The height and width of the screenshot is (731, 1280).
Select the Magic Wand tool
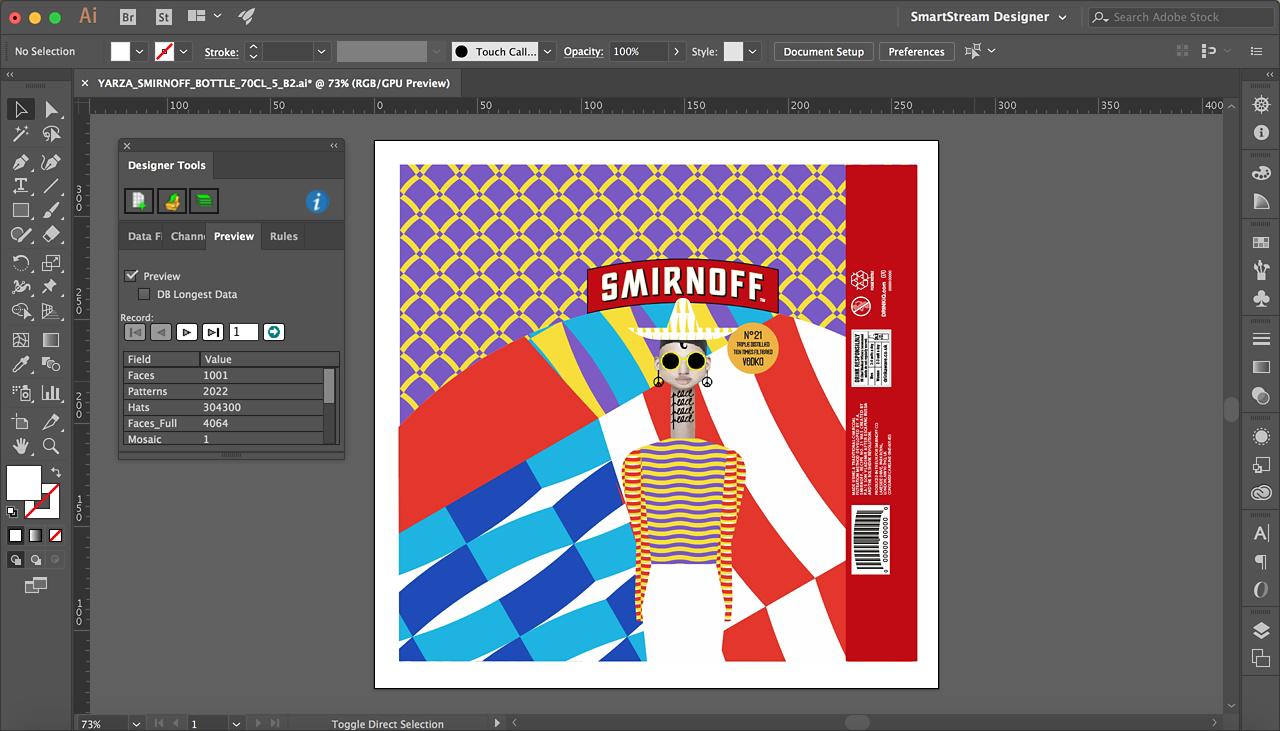[x=20, y=135]
